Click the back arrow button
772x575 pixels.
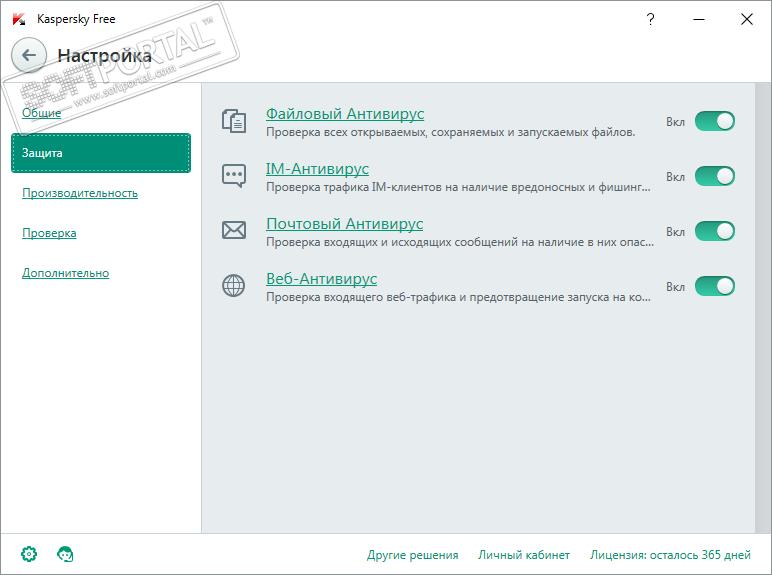tap(29, 55)
